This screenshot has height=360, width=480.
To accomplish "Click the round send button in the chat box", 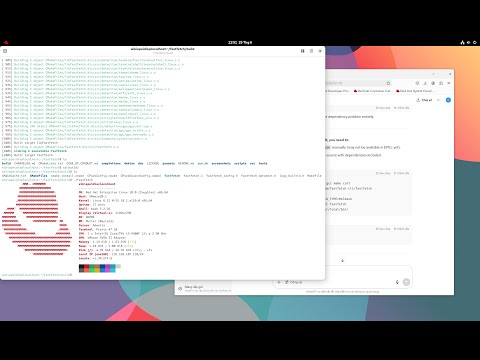I will [406, 282].
